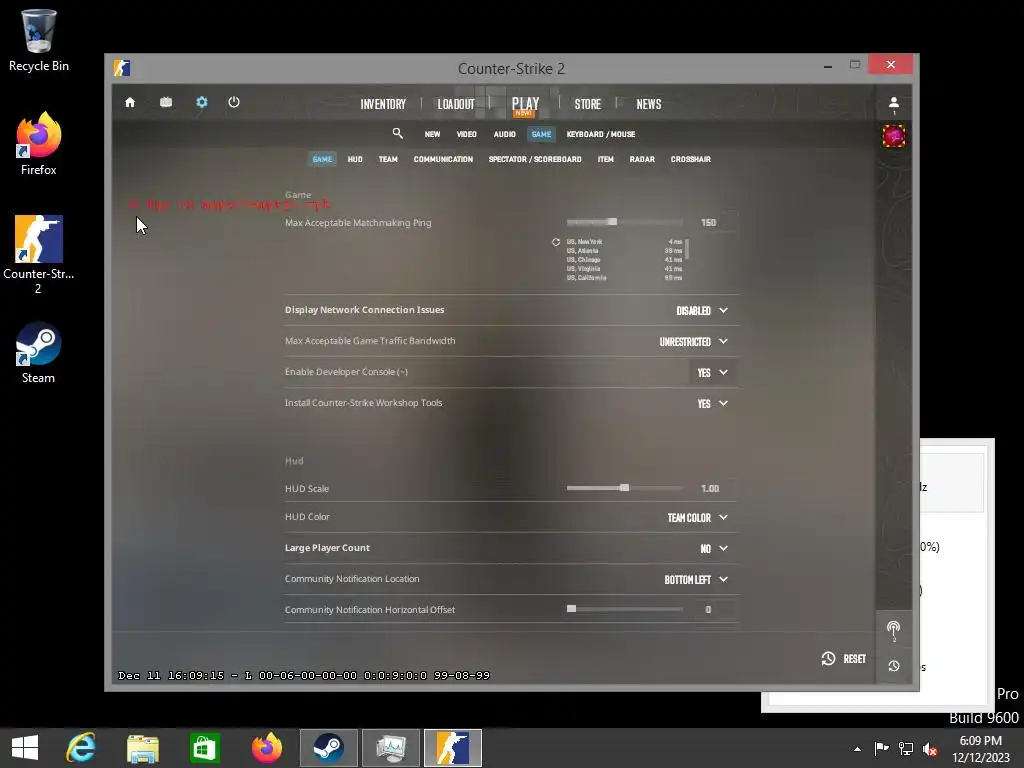Switch to Keyboard / Mouse settings tab

click(x=601, y=134)
